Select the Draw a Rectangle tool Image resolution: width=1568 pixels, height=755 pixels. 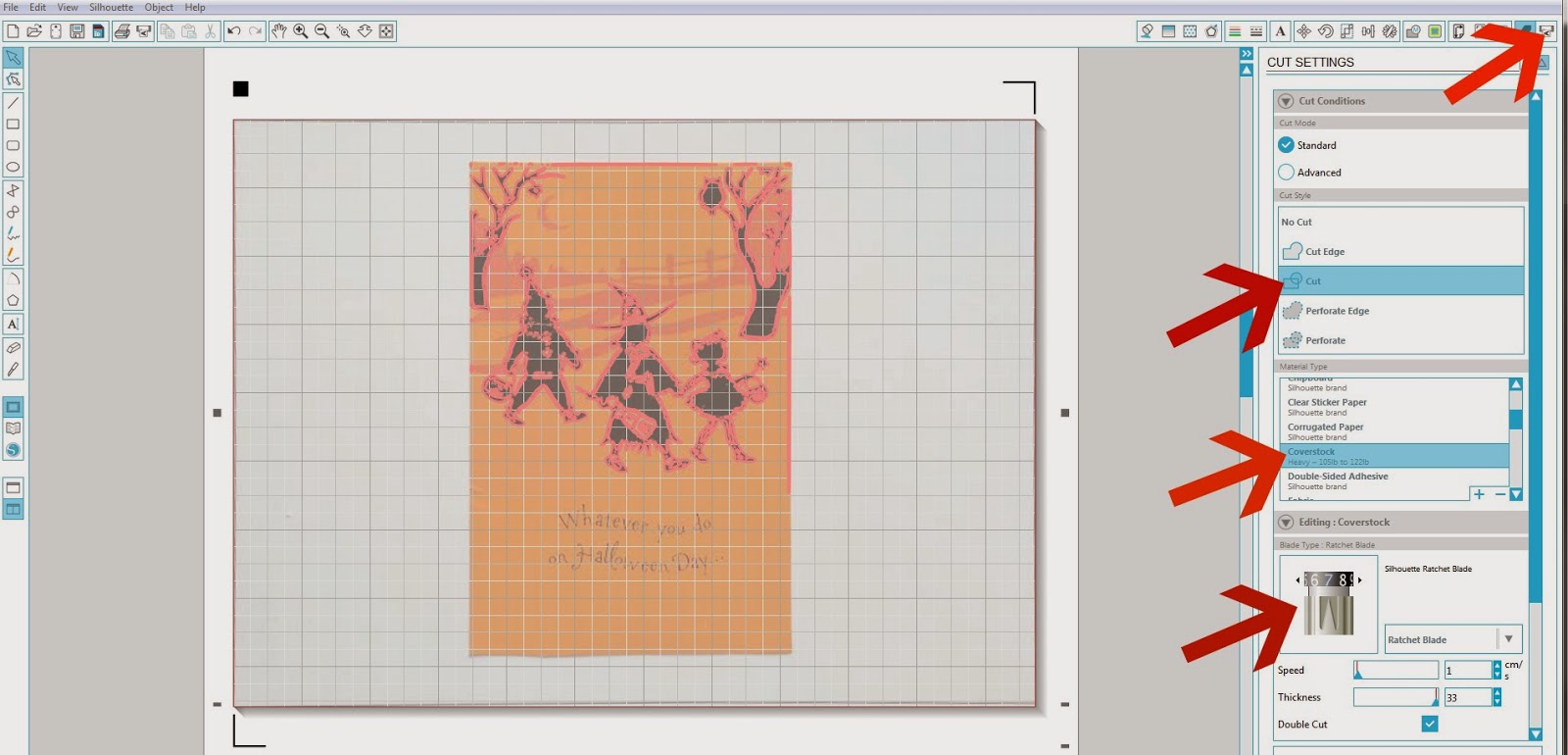(x=13, y=125)
